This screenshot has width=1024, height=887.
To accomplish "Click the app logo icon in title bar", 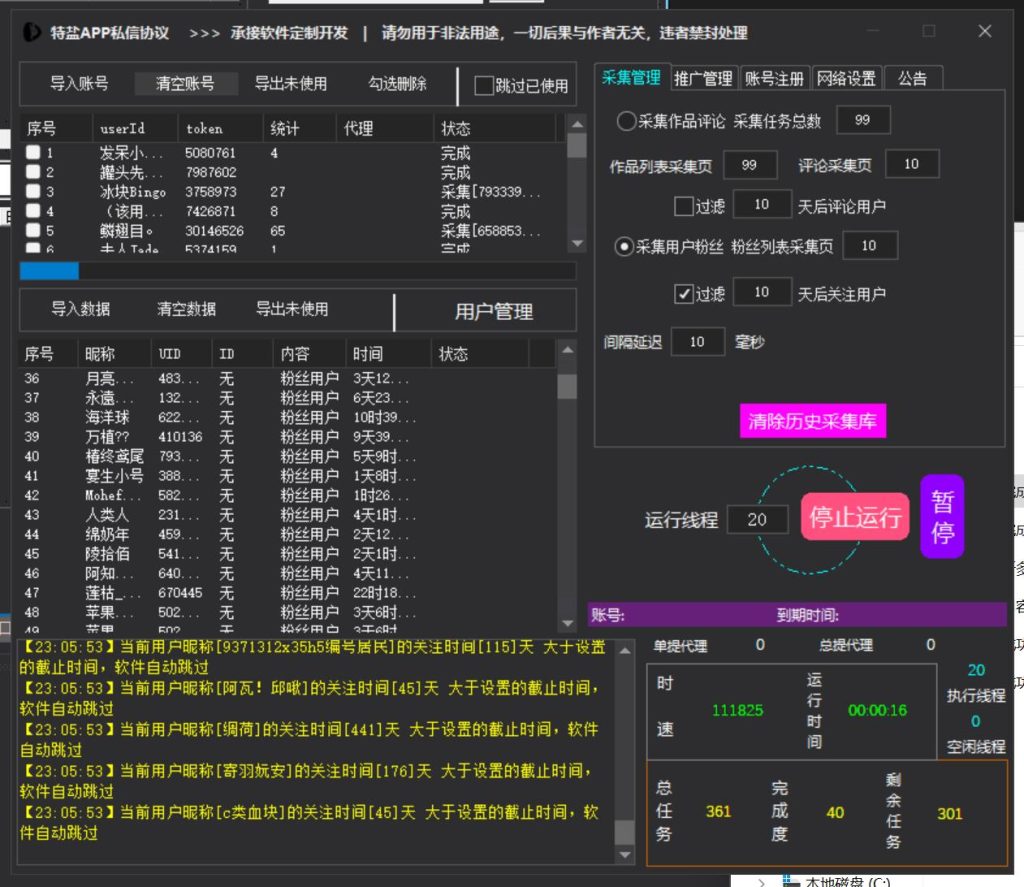I will pyautogui.click(x=34, y=32).
